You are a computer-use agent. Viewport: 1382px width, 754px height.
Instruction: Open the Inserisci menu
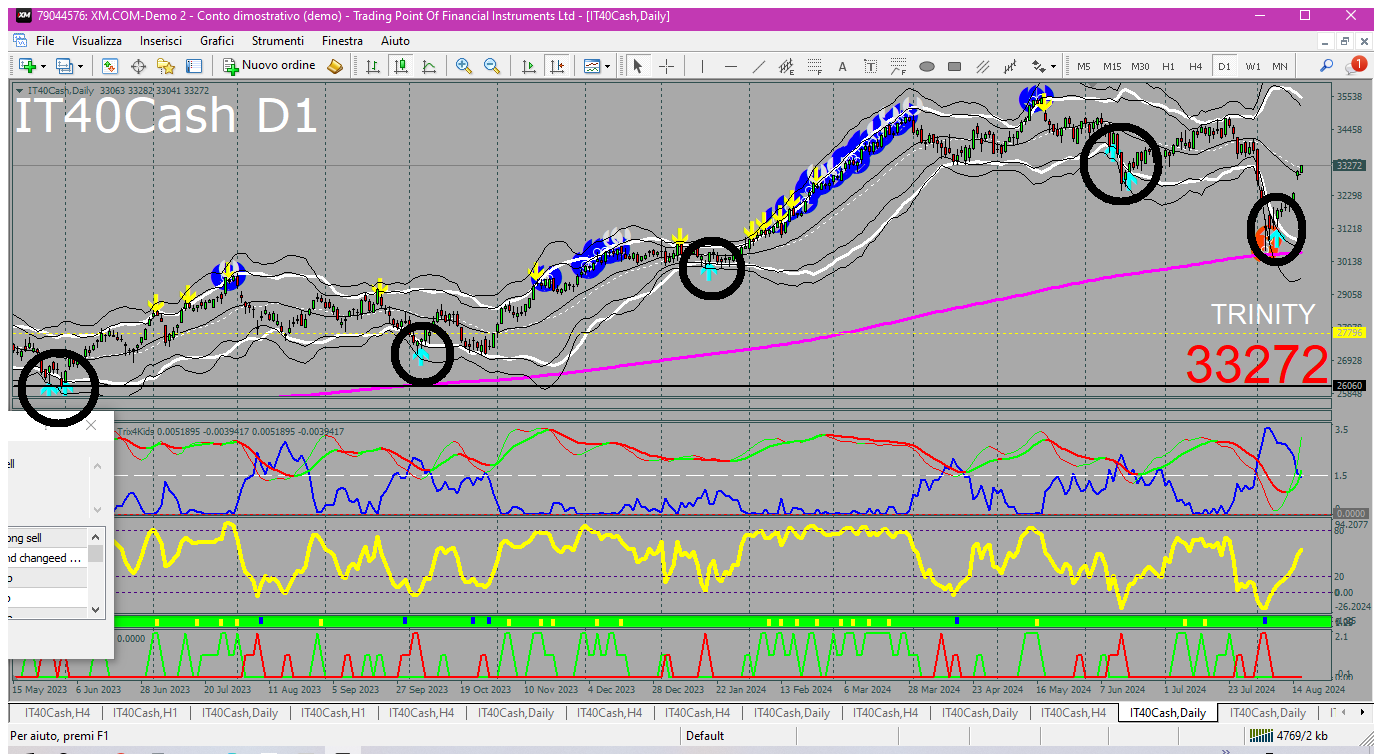pyautogui.click(x=161, y=41)
